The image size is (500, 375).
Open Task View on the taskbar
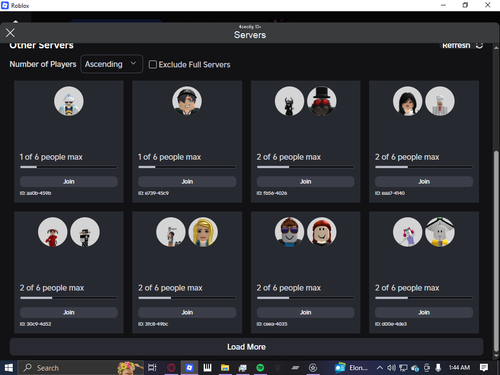pos(152,368)
